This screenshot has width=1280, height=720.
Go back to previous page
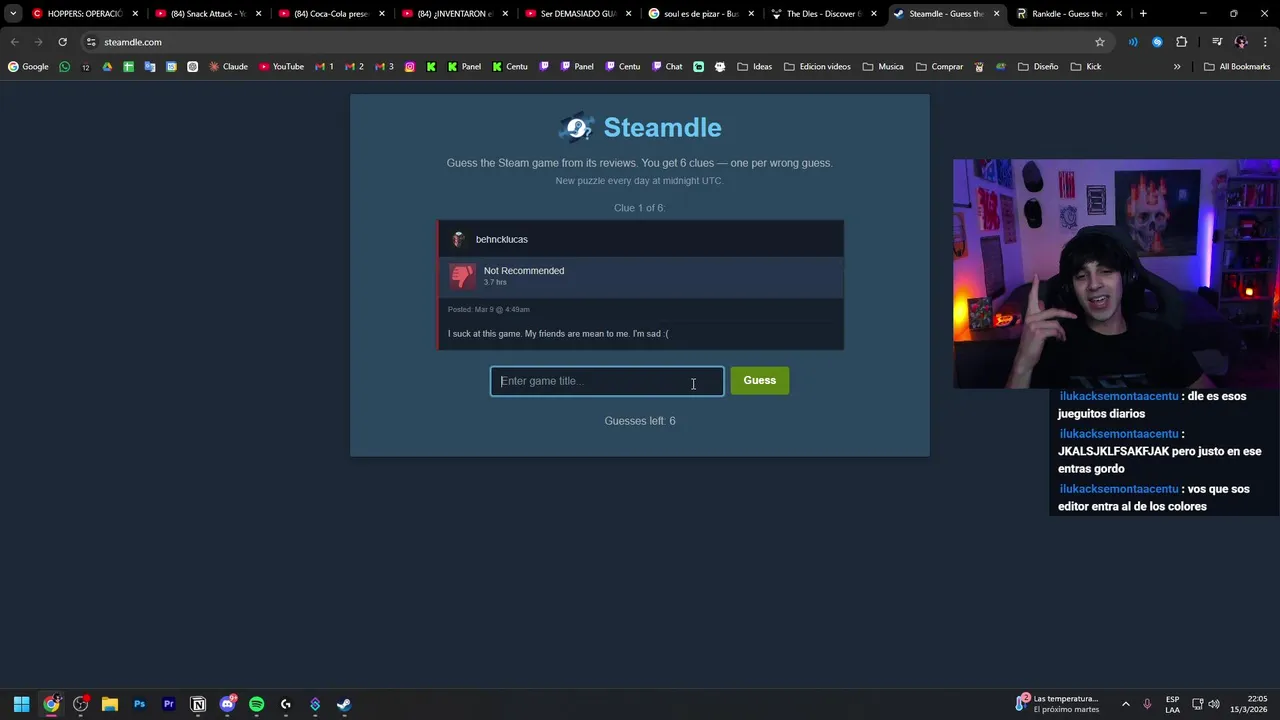(14, 42)
